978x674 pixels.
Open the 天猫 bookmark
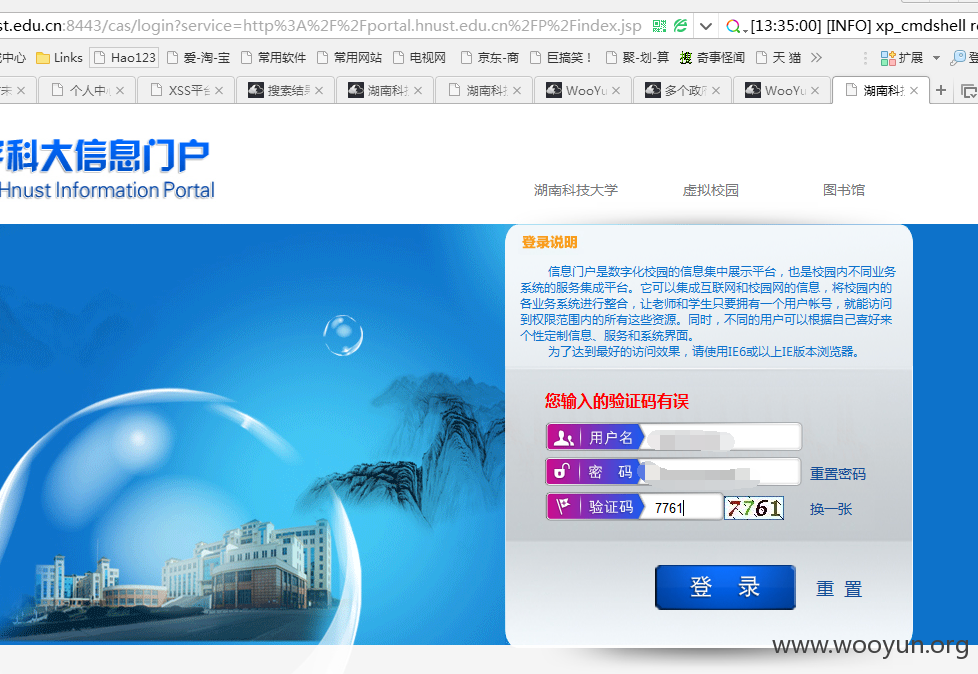coord(778,58)
